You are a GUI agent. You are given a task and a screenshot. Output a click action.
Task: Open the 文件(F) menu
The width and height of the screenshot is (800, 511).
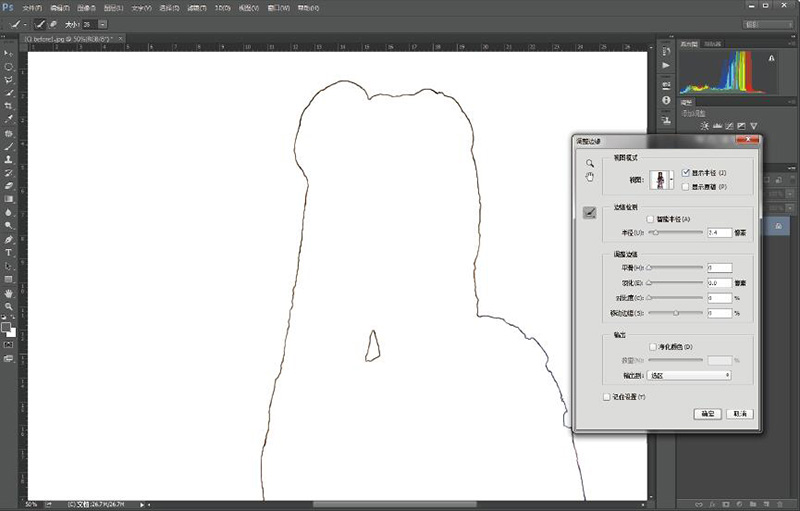[x=32, y=7]
